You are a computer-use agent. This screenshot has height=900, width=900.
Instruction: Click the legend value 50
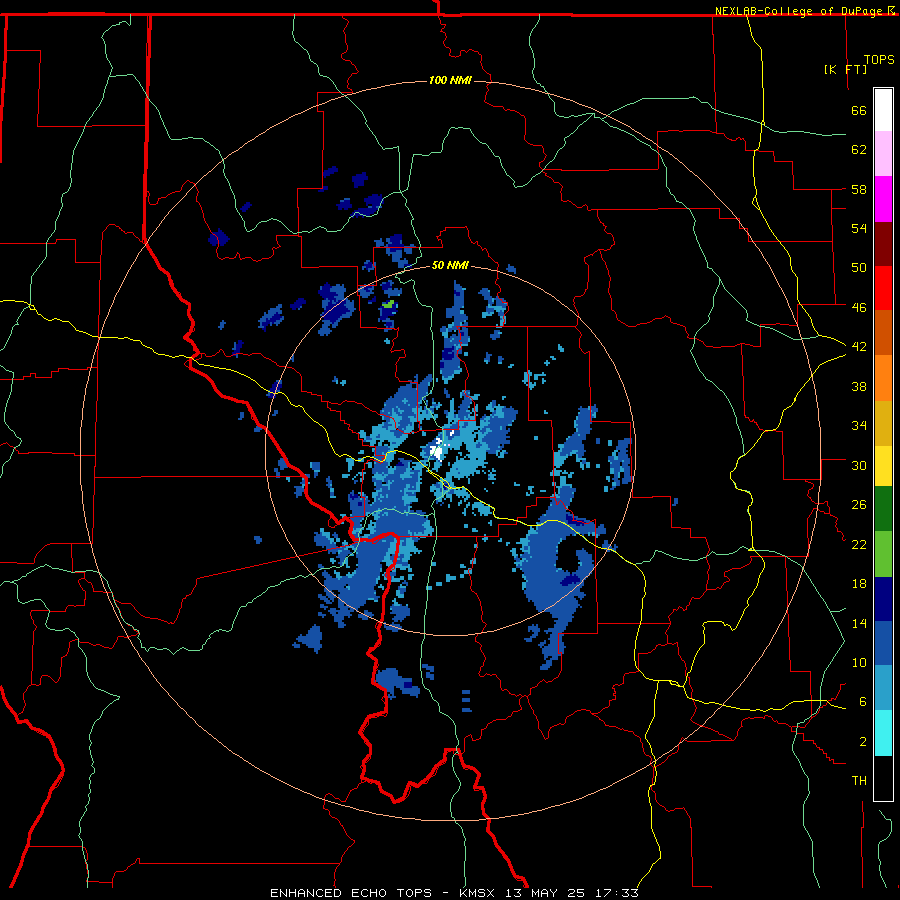(x=859, y=268)
